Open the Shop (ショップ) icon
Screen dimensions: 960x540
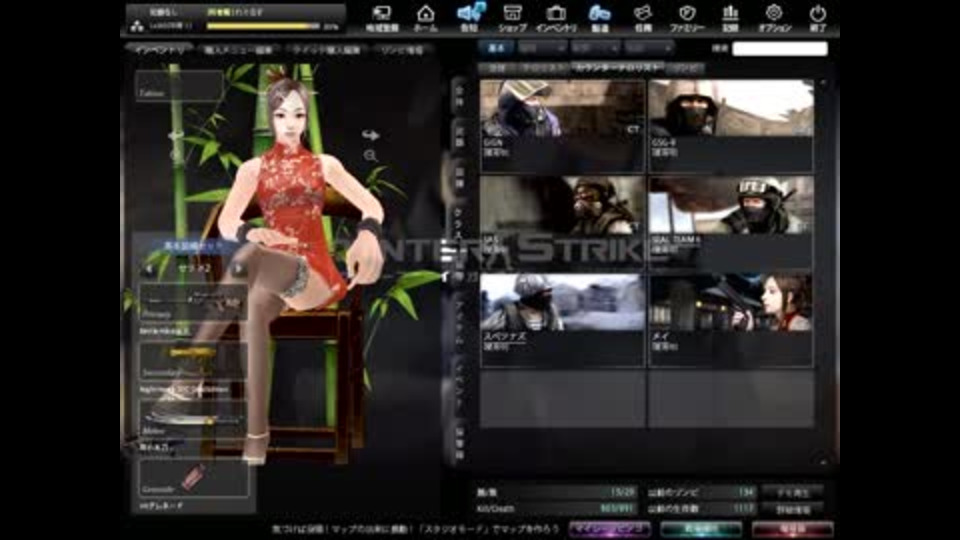(512, 17)
